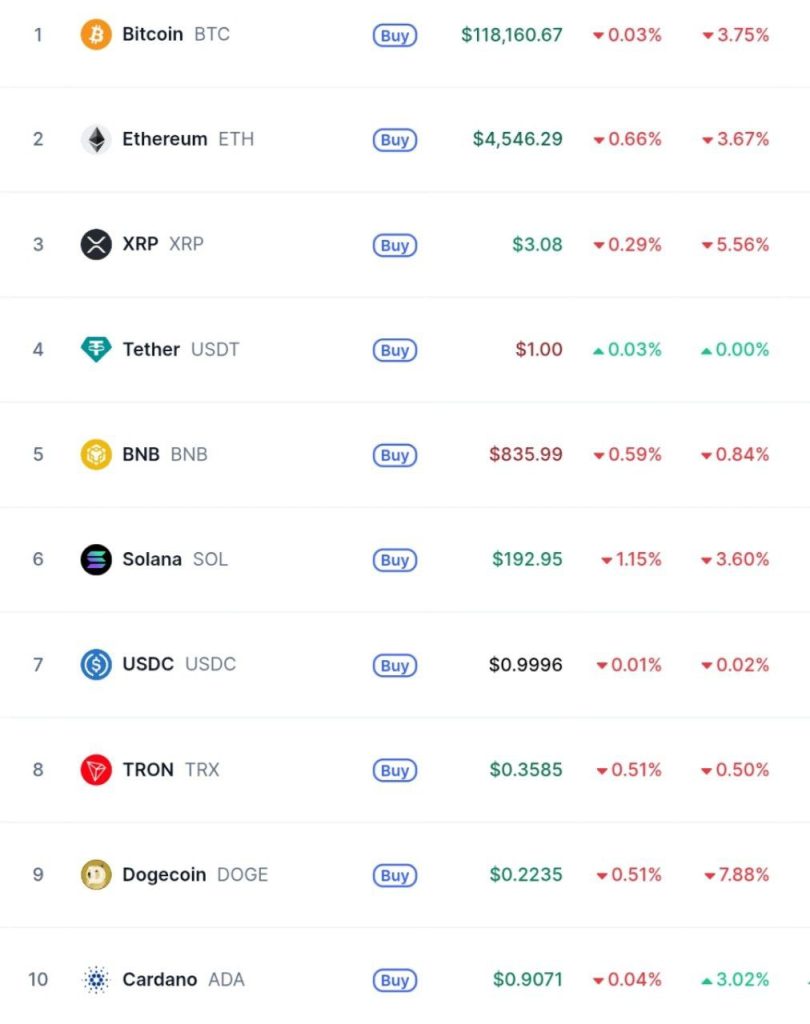Viewport: 810px width, 1024px height.
Task: Click Buy button in Cardano row
Action: pos(395,980)
